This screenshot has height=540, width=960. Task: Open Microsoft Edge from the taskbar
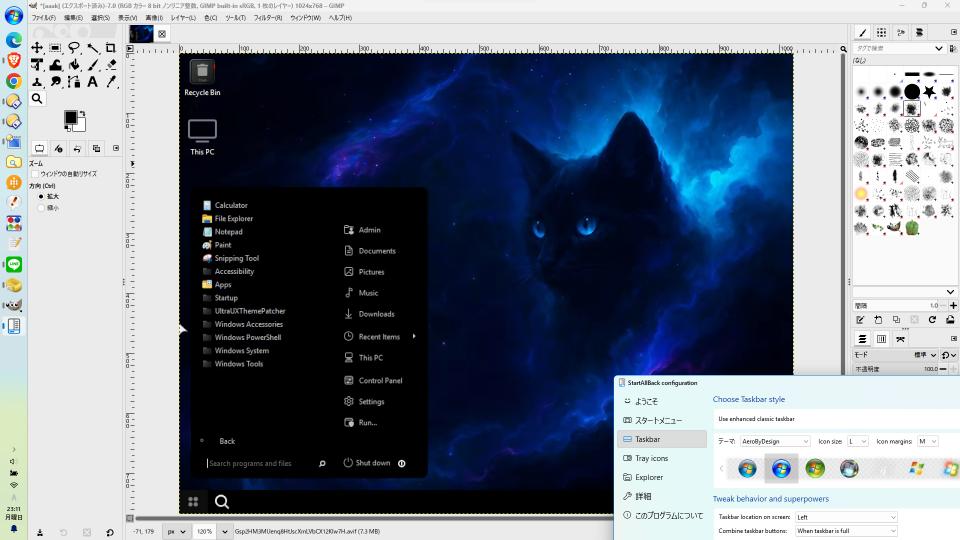[13, 40]
